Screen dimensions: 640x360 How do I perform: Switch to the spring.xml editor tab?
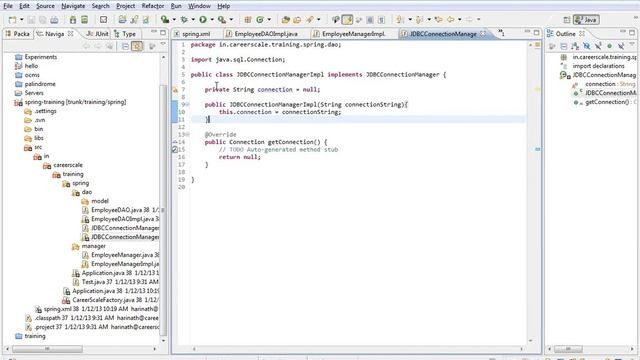(x=196, y=34)
